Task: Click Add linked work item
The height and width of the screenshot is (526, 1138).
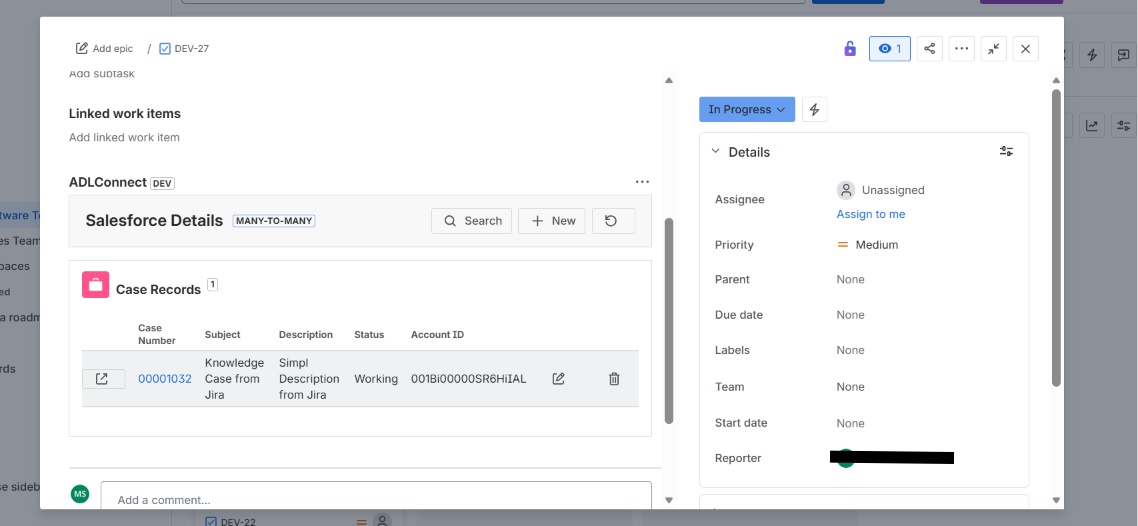Action: point(124,137)
